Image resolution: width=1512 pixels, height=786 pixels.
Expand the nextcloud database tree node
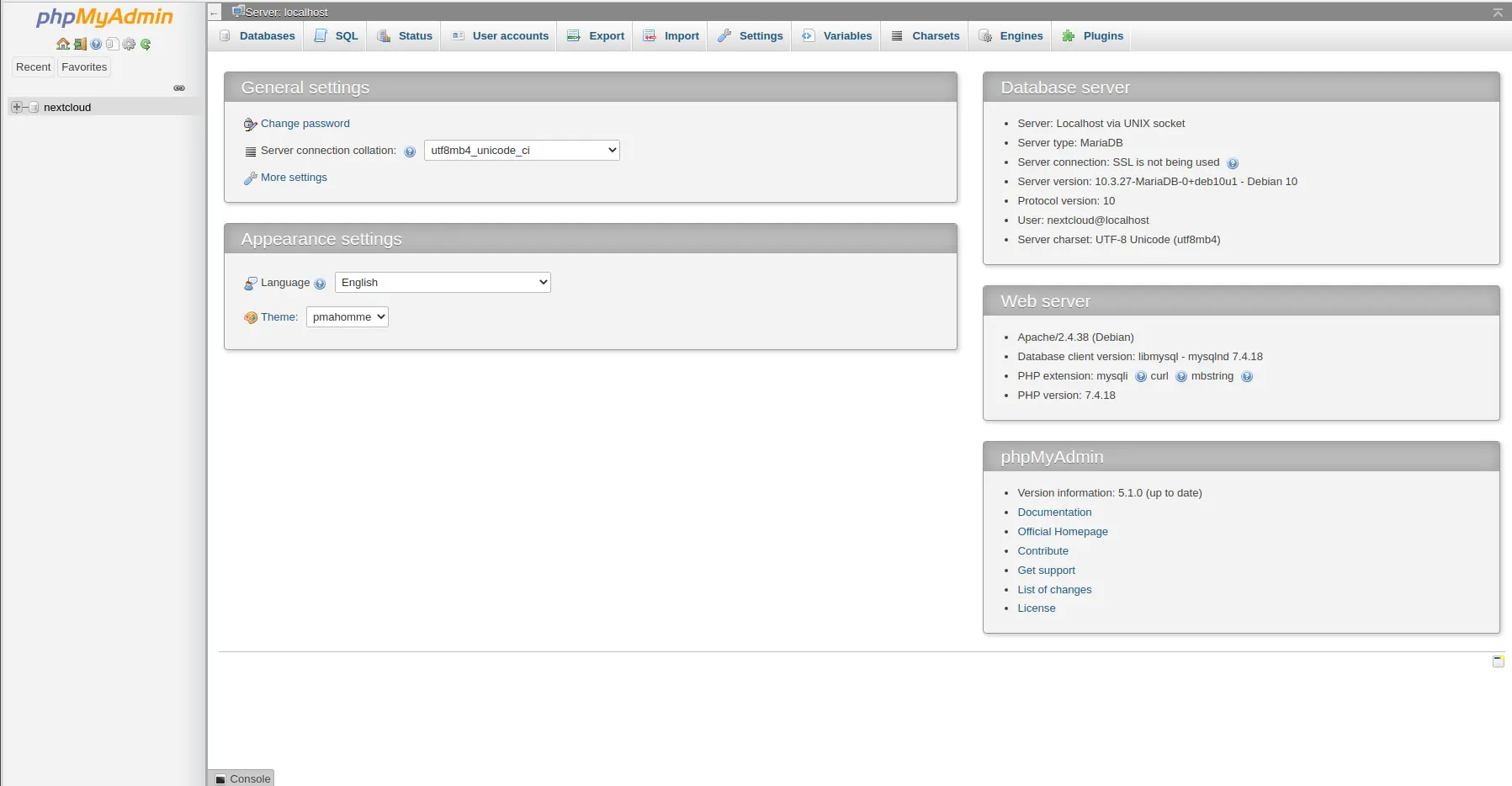[x=16, y=107]
